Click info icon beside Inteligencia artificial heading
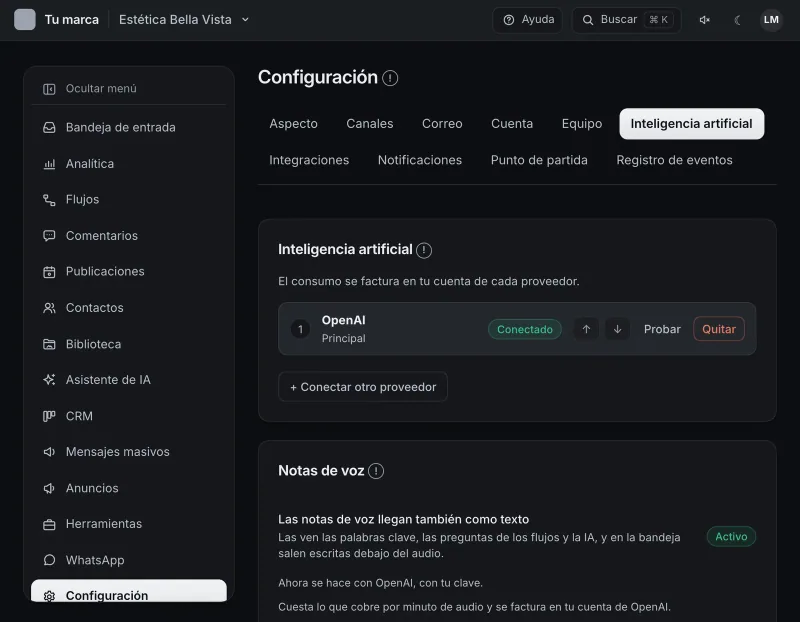This screenshot has height=622, width=800. 423,250
